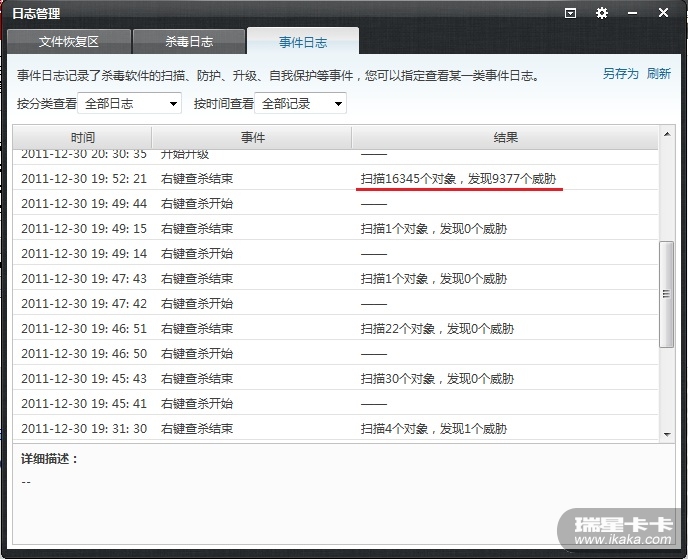The image size is (688, 559).
Task: Sort by the 事件 column header
Action: (252, 138)
